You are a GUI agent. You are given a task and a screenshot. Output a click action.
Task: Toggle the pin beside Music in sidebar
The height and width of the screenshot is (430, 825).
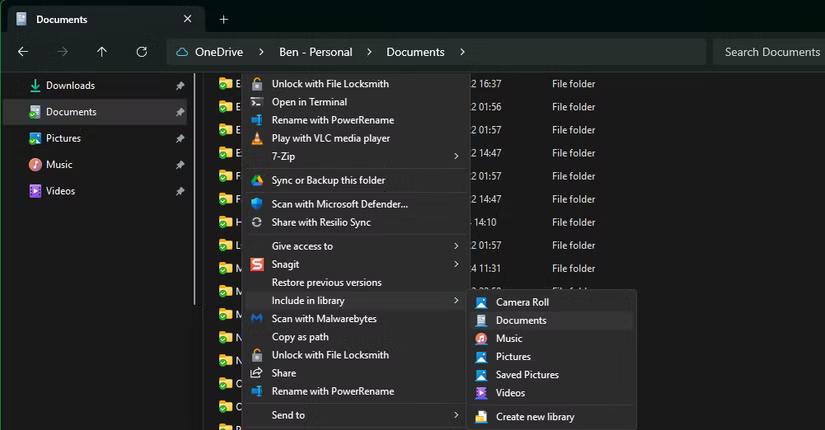pyautogui.click(x=180, y=165)
